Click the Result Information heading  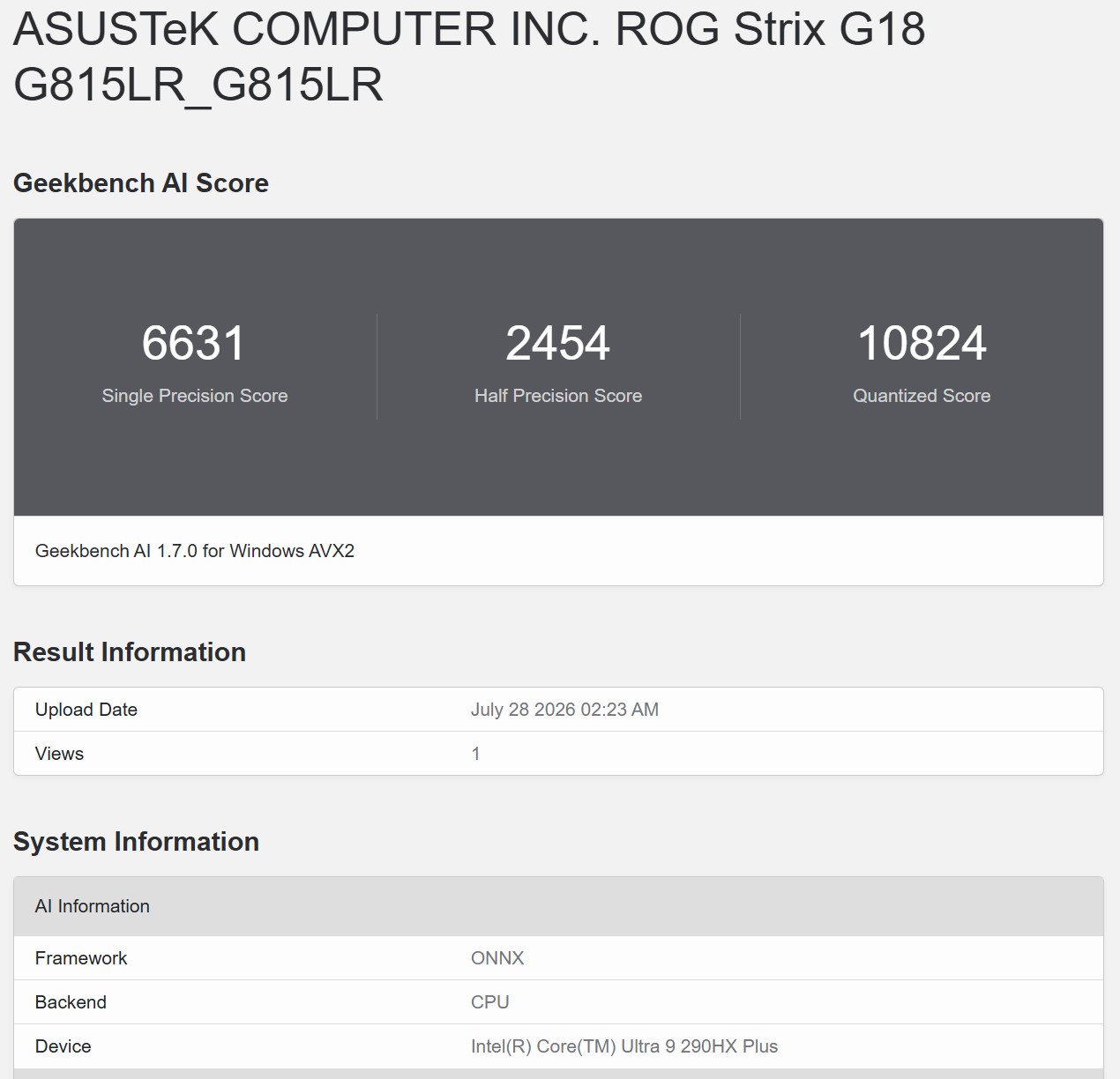pos(130,651)
